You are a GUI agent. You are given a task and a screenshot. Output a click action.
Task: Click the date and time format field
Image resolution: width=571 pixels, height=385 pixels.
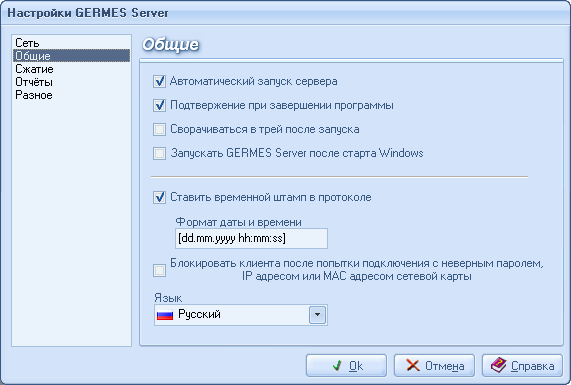pos(251,239)
